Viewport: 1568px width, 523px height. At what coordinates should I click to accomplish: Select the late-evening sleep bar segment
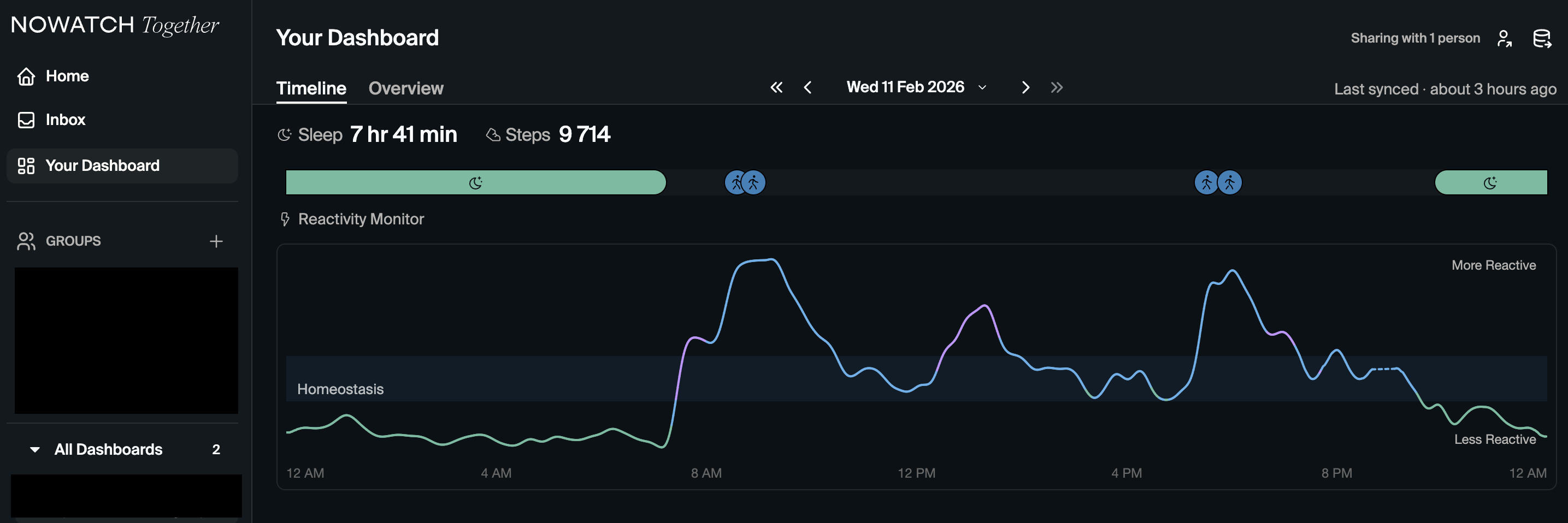tap(1491, 182)
